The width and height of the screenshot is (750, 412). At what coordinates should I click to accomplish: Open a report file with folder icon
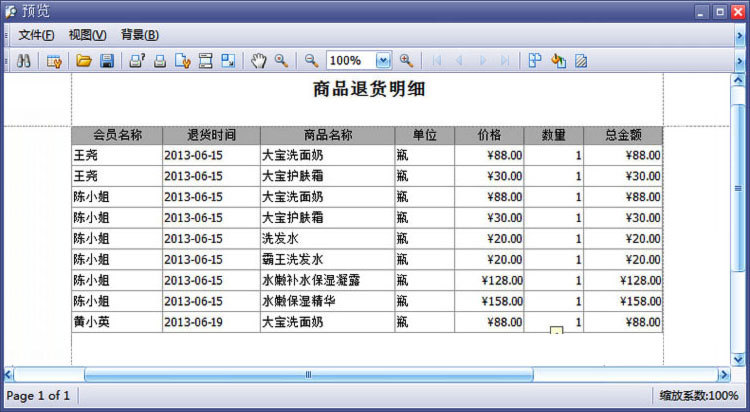tap(84, 61)
